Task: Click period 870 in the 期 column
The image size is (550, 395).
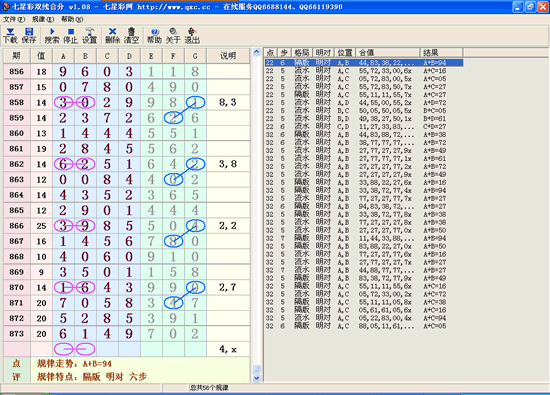Action: (x=16, y=287)
